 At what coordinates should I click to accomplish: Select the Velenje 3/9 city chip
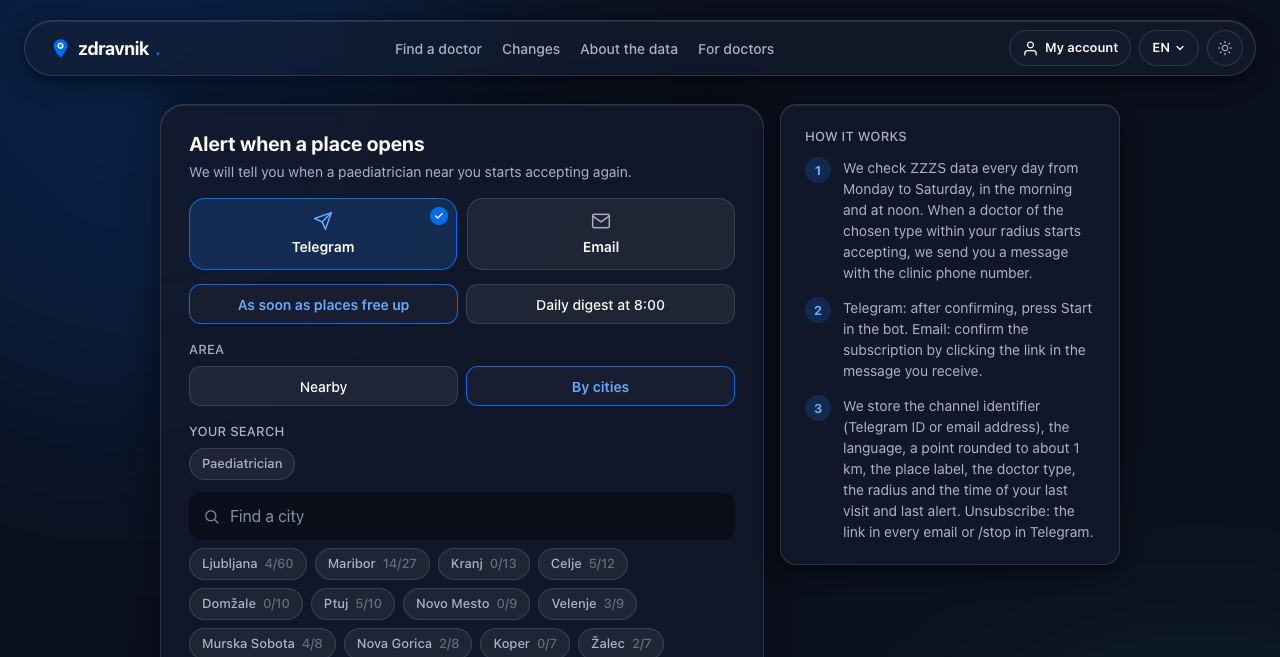[588, 604]
